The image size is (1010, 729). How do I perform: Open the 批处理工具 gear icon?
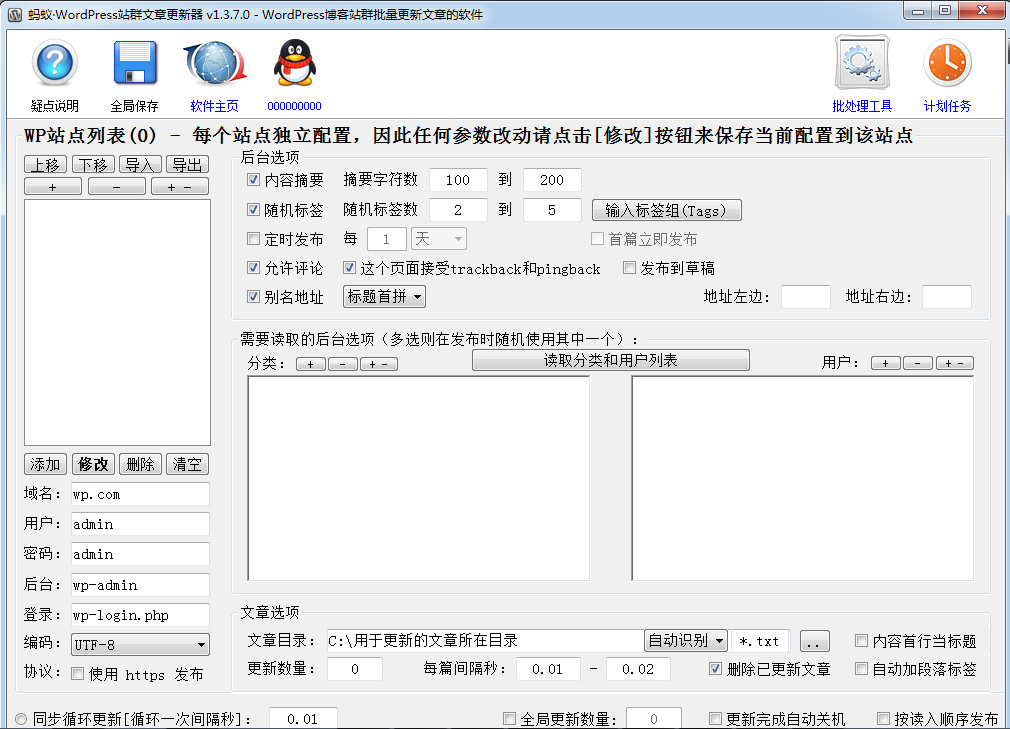862,62
